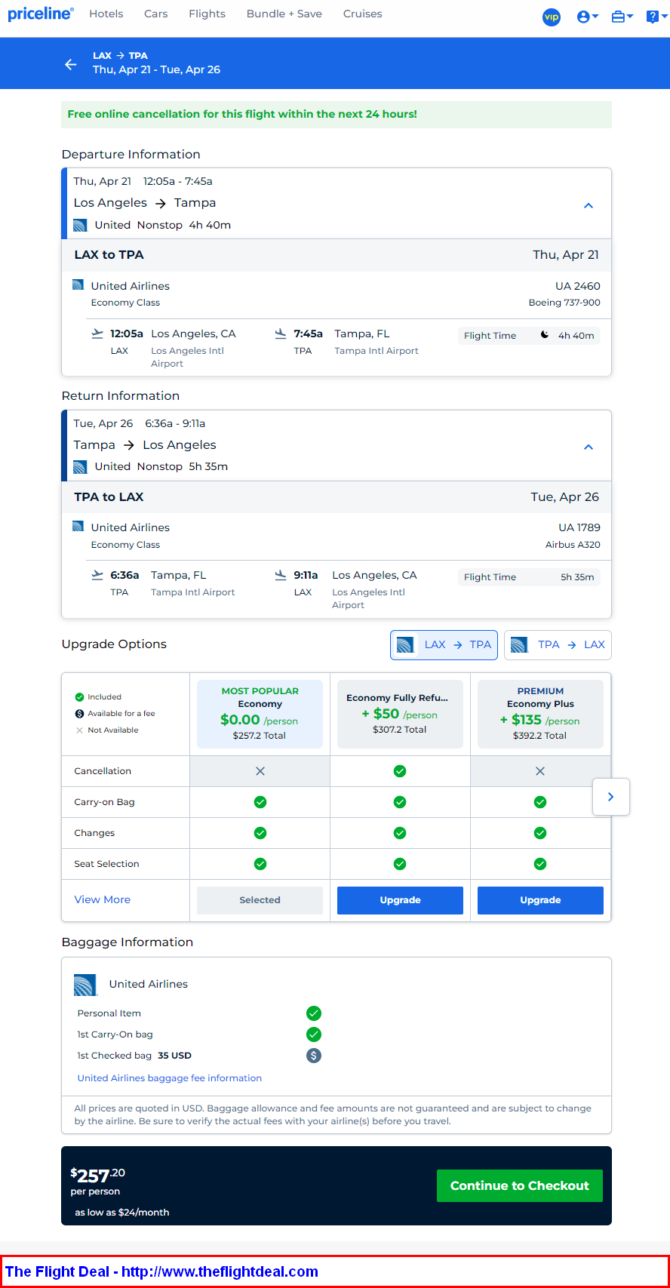670x1288 pixels.
Task: Click flight number UA 2460
Action: 578,286
